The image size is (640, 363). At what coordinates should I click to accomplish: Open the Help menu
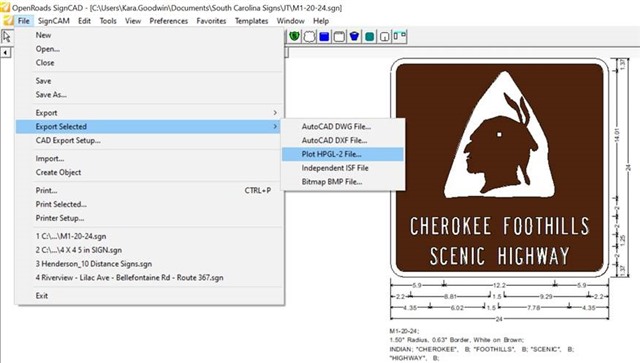point(321,21)
